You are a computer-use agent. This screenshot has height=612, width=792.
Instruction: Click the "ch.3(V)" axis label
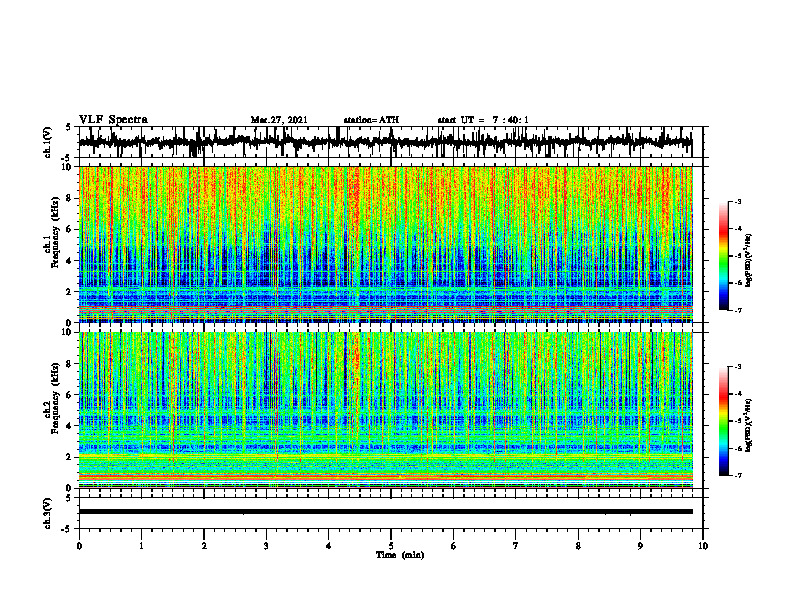48,513
